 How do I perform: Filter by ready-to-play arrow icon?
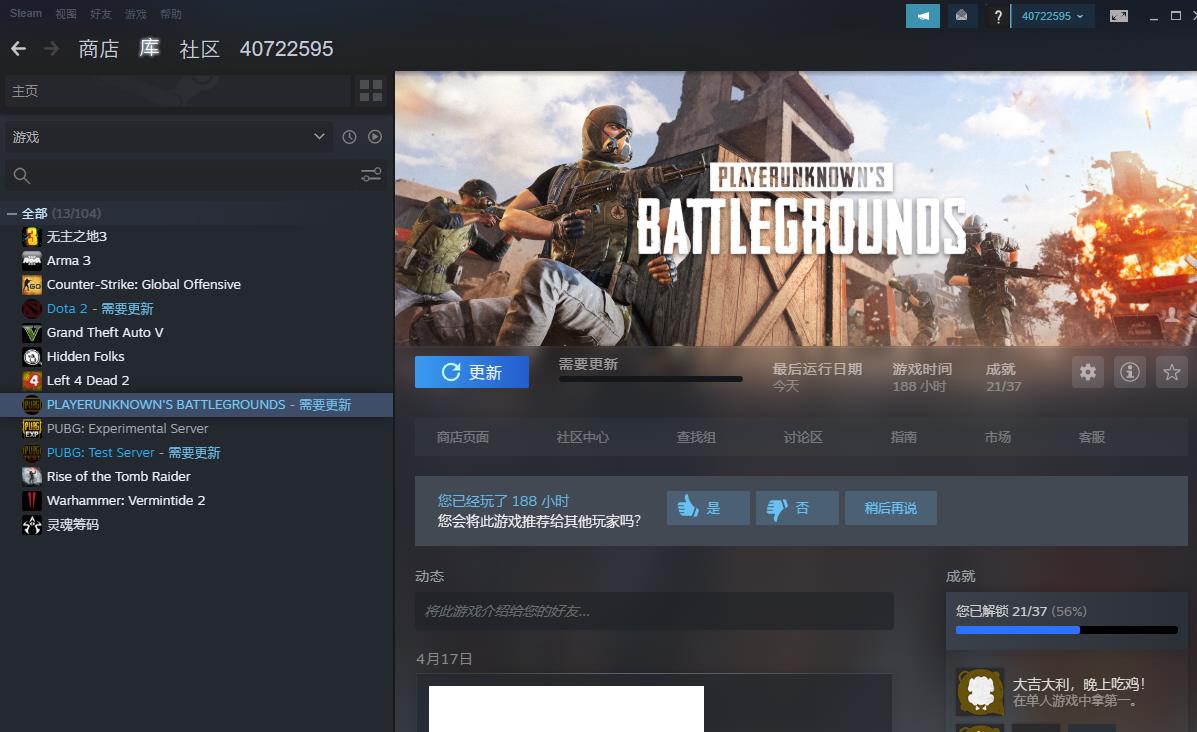[375, 137]
